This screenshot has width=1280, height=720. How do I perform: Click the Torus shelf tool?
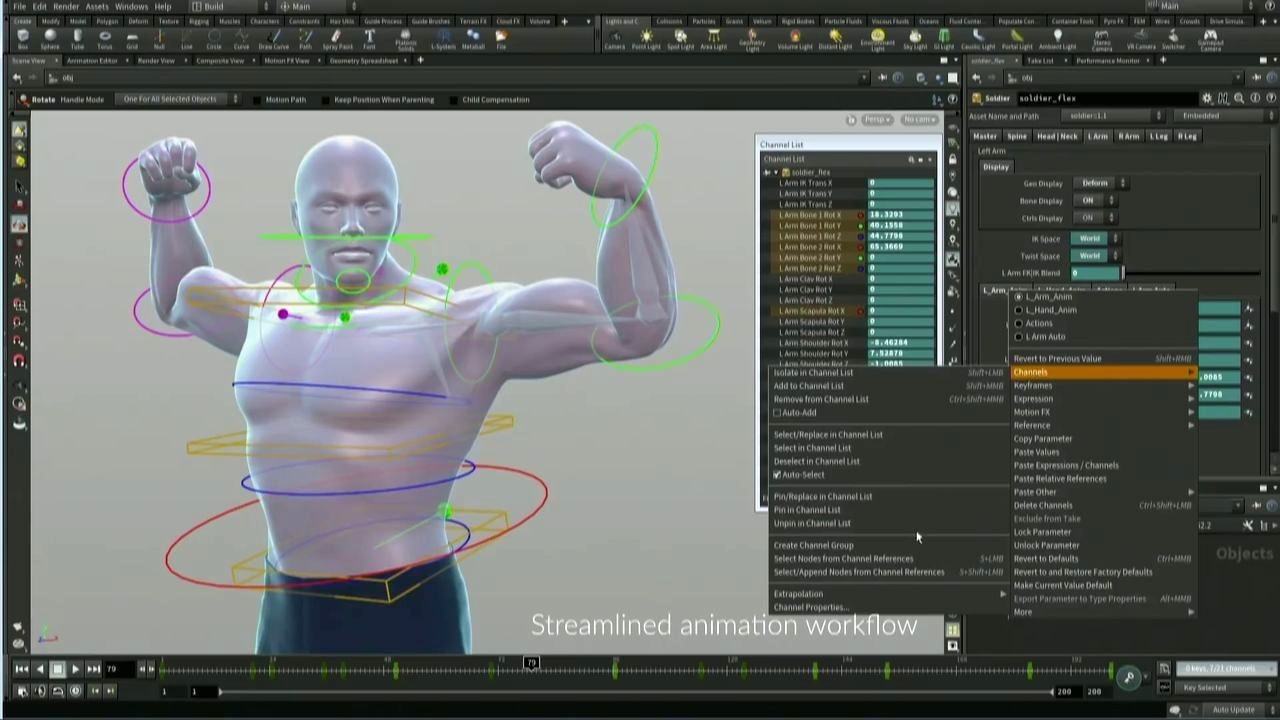point(105,39)
